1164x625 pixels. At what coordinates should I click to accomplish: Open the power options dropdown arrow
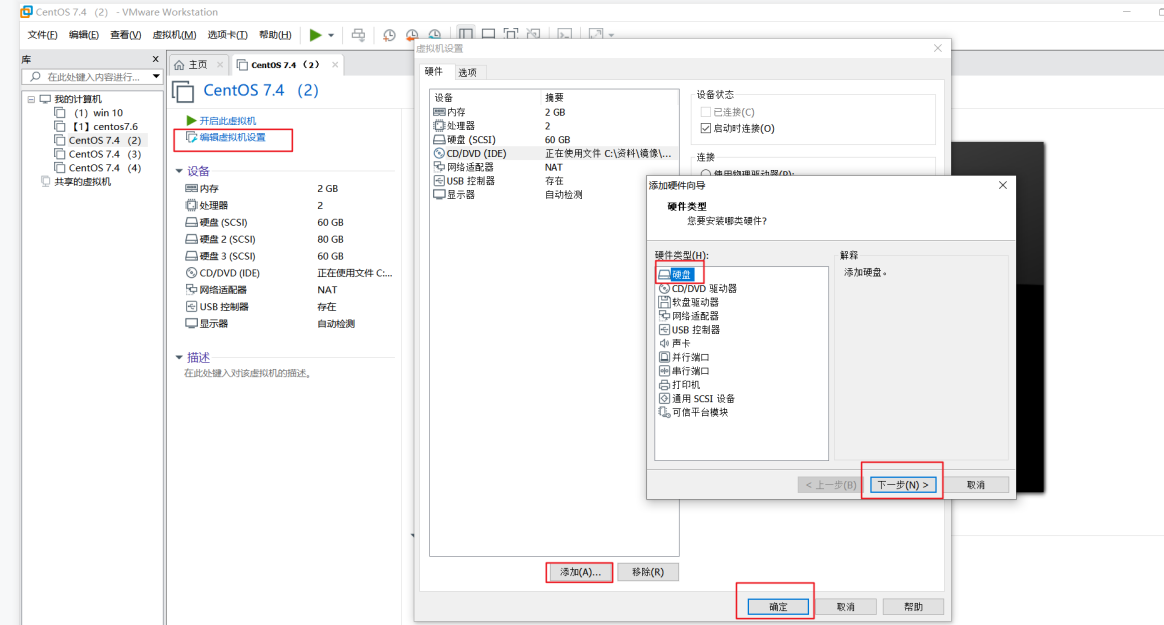[331, 35]
